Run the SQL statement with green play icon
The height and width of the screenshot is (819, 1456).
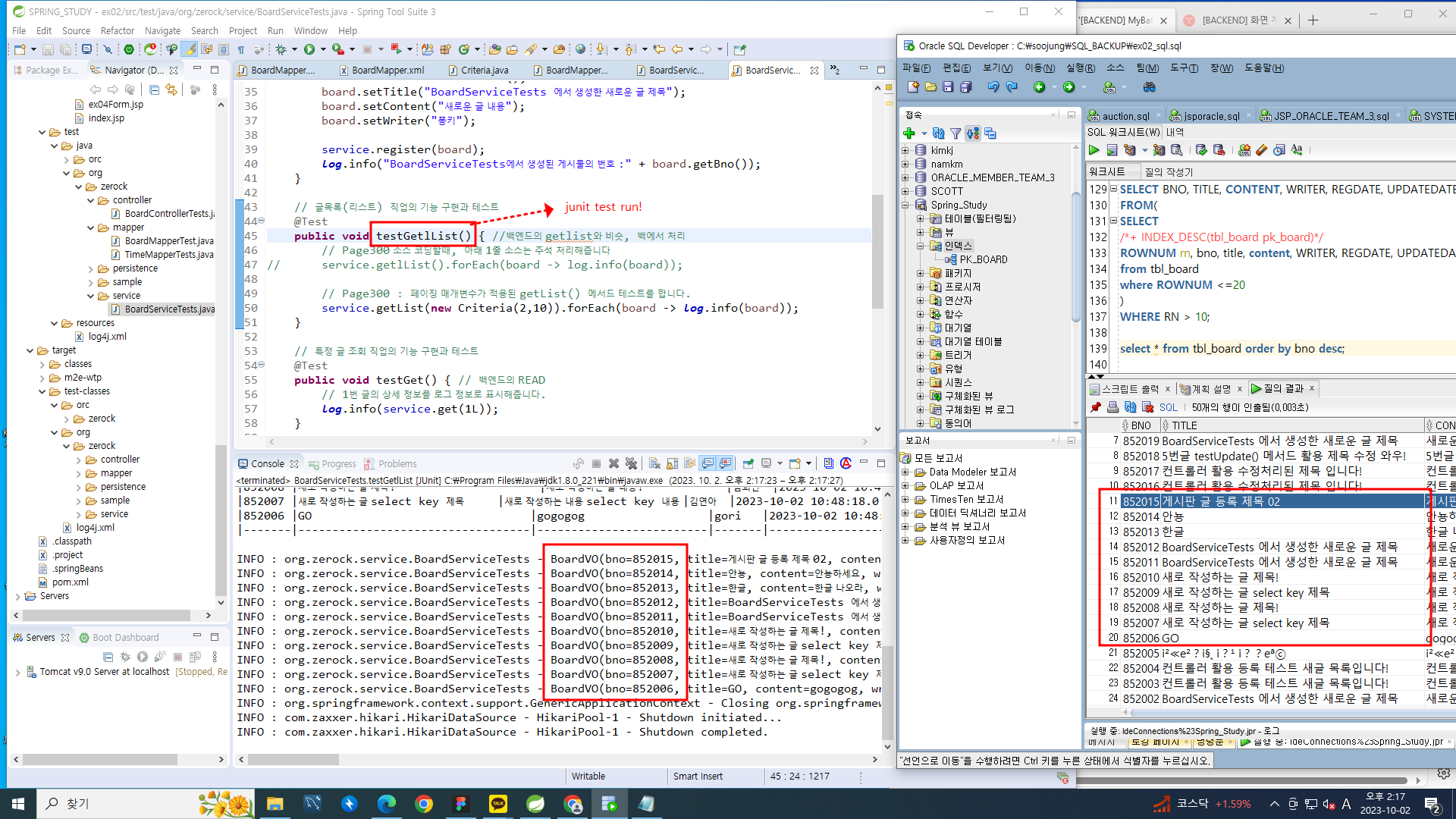coord(1094,150)
